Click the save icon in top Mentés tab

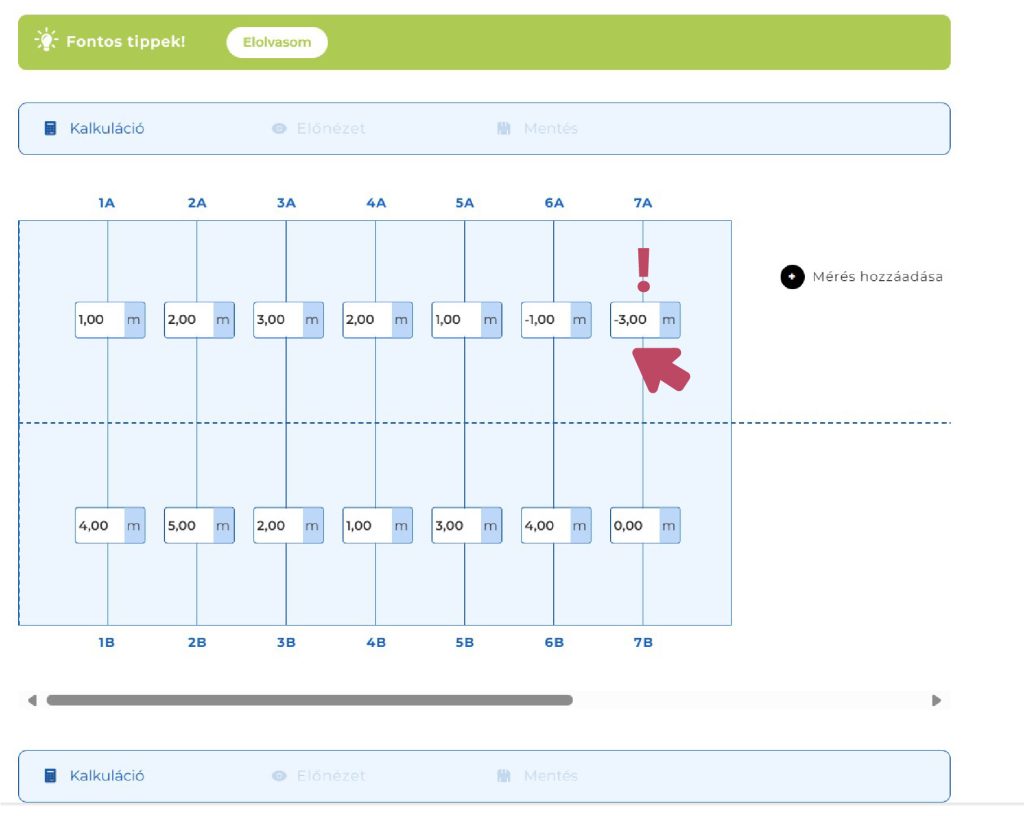[504, 129]
